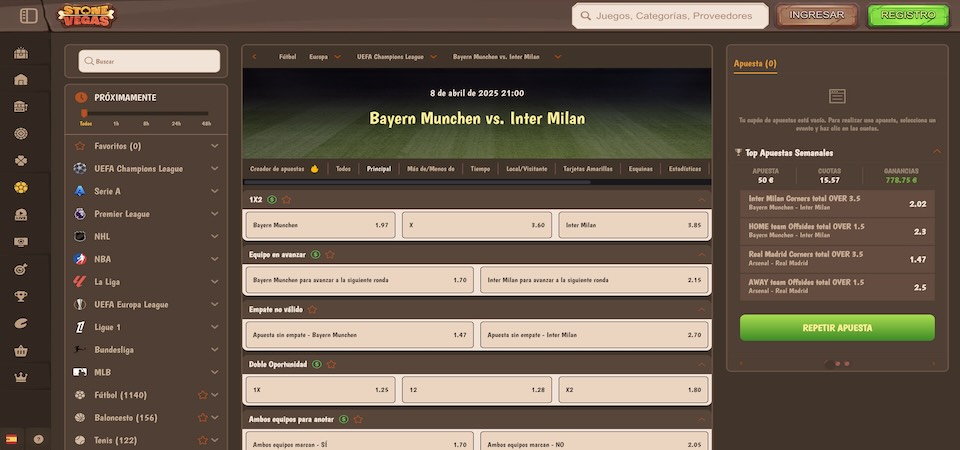Click the Buscar sports search box
This screenshot has width=960, height=450.
tap(149, 61)
